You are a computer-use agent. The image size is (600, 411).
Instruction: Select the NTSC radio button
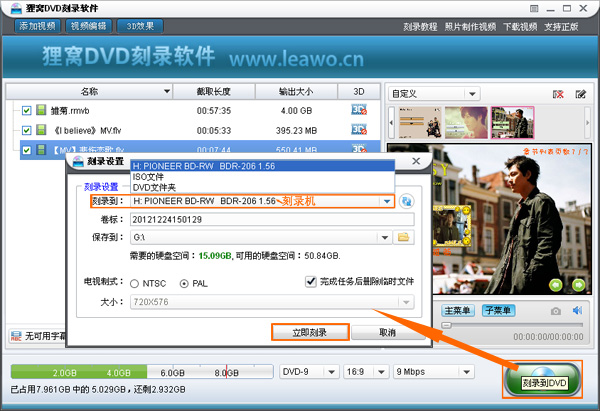(x=134, y=284)
